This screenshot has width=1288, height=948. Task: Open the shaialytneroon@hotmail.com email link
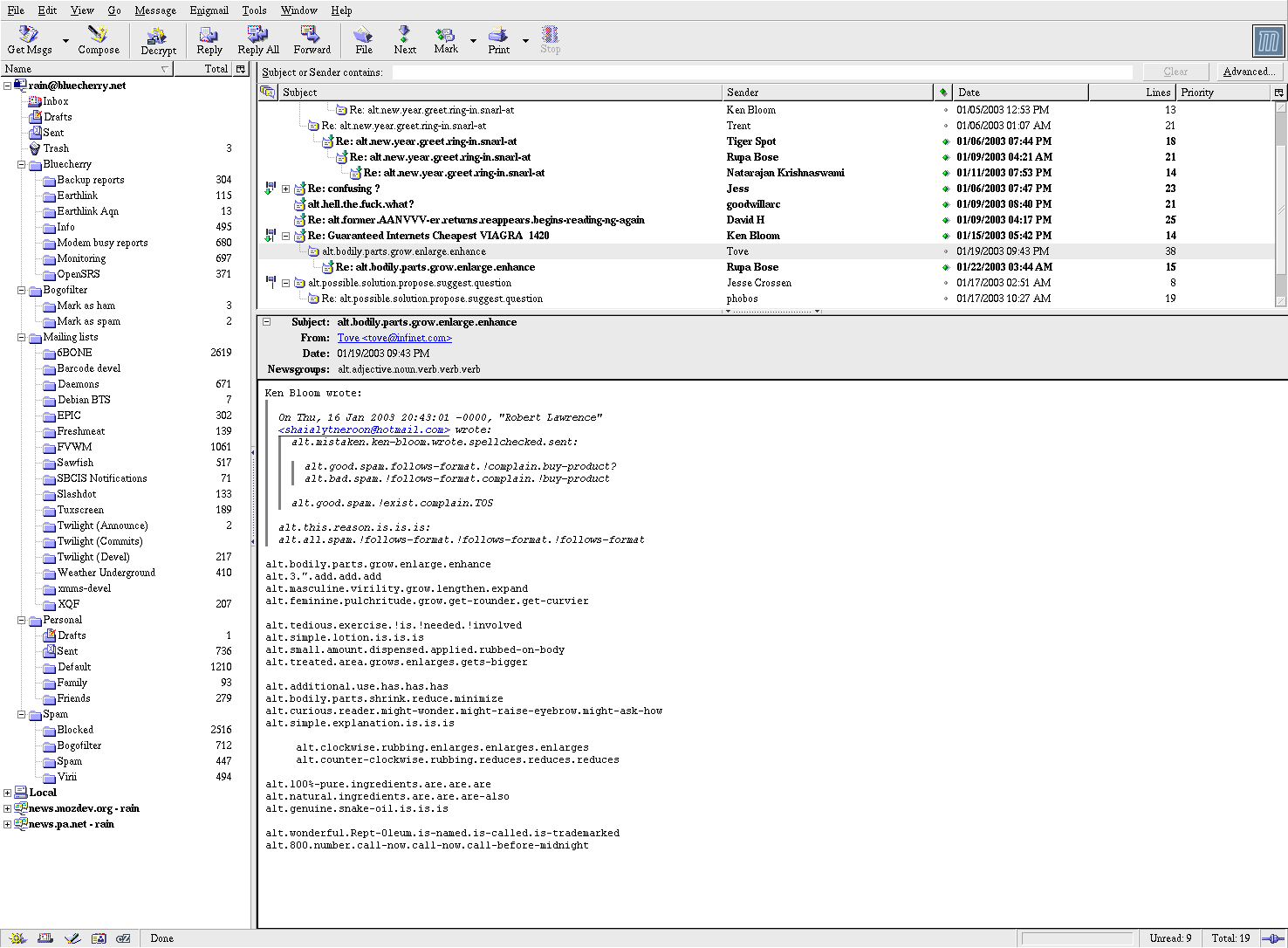pyautogui.click(x=364, y=429)
